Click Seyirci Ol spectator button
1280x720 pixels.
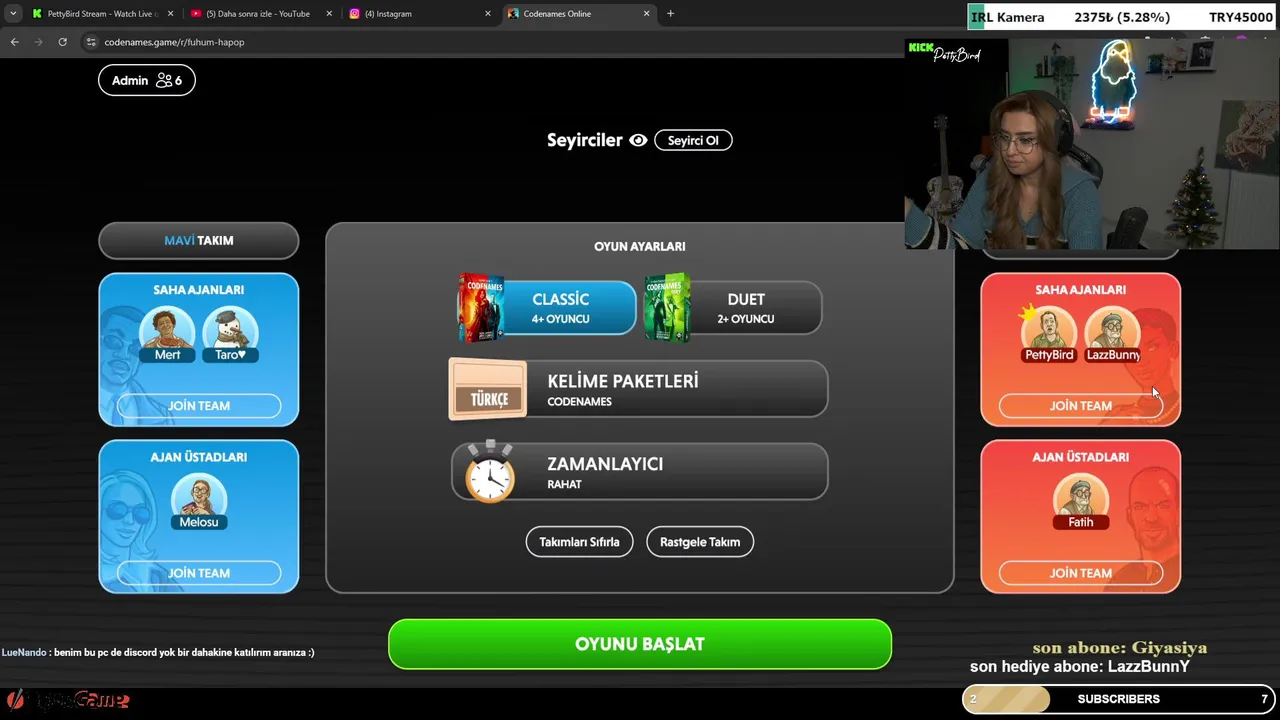[x=693, y=140]
